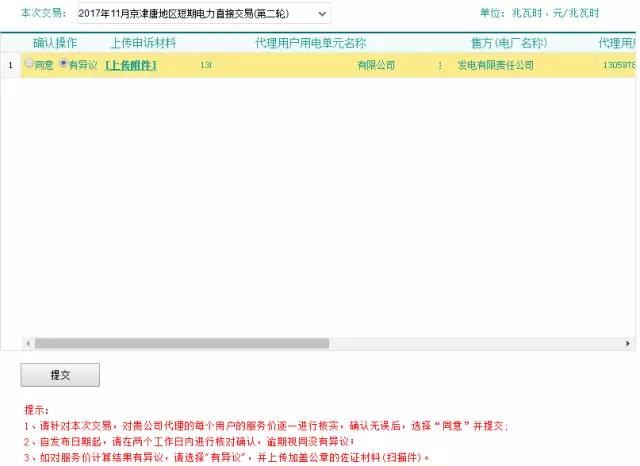The image size is (640, 466).
Task: Click the 本次交易 label text
Action: point(42,14)
